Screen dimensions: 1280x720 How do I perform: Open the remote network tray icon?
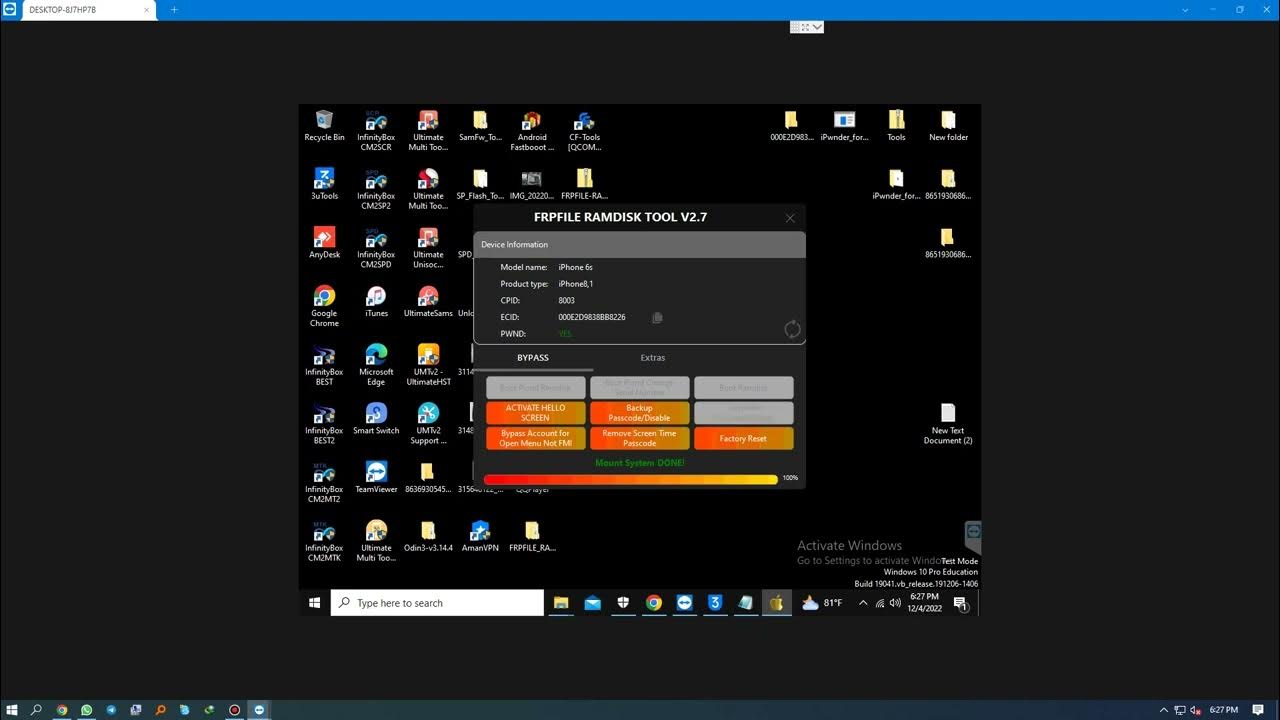point(880,603)
